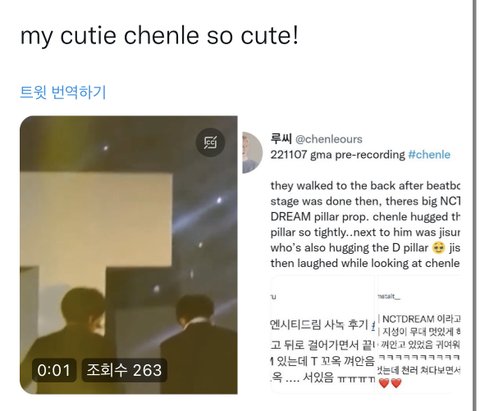Click the tweet text 'my cutie chenle'
This screenshot has height=411, width=480.
click(x=112, y=35)
